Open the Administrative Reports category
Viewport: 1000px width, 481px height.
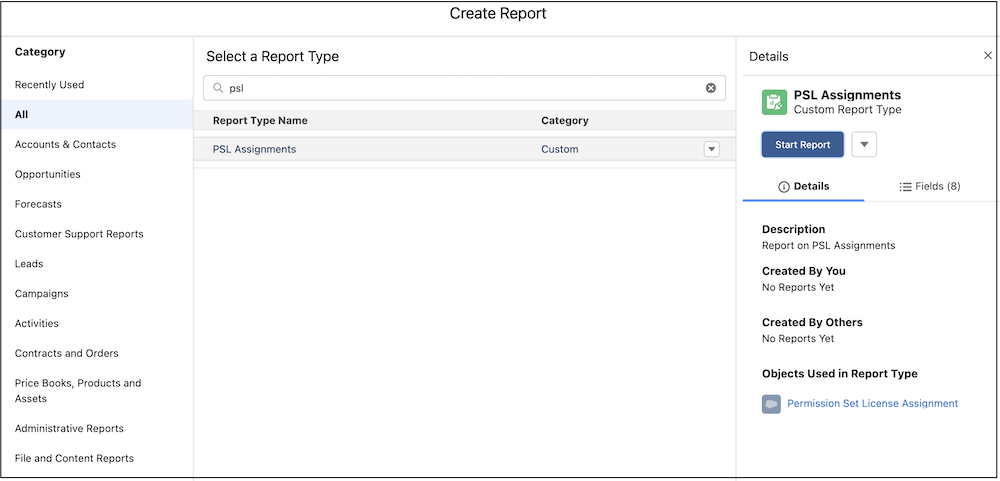[69, 429]
